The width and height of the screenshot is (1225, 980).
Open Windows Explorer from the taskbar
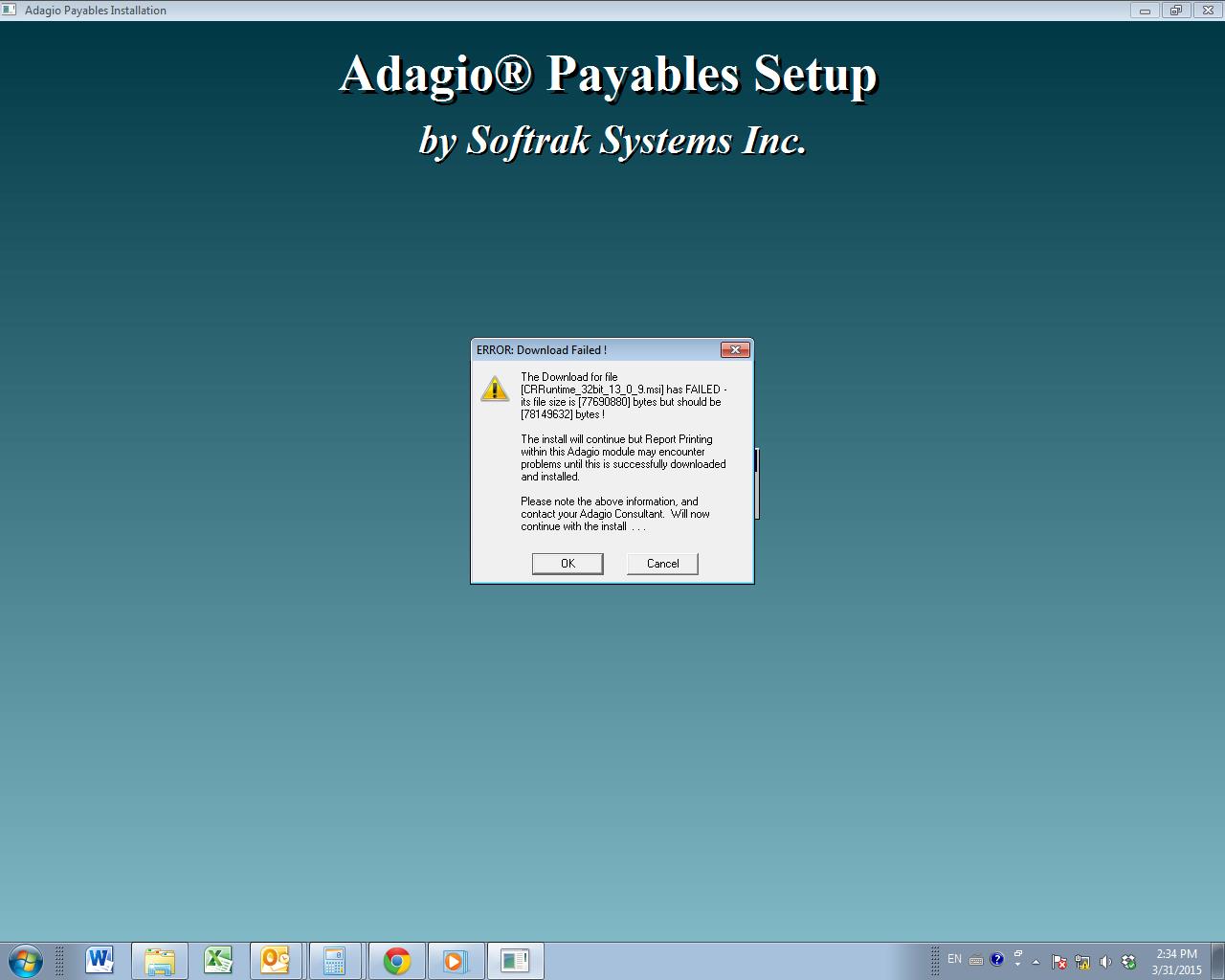(x=159, y=960)
